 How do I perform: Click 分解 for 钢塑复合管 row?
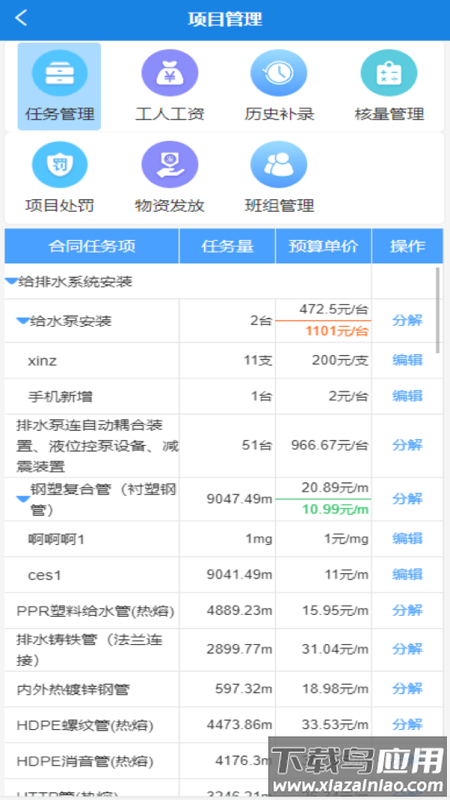pos(407,498)
